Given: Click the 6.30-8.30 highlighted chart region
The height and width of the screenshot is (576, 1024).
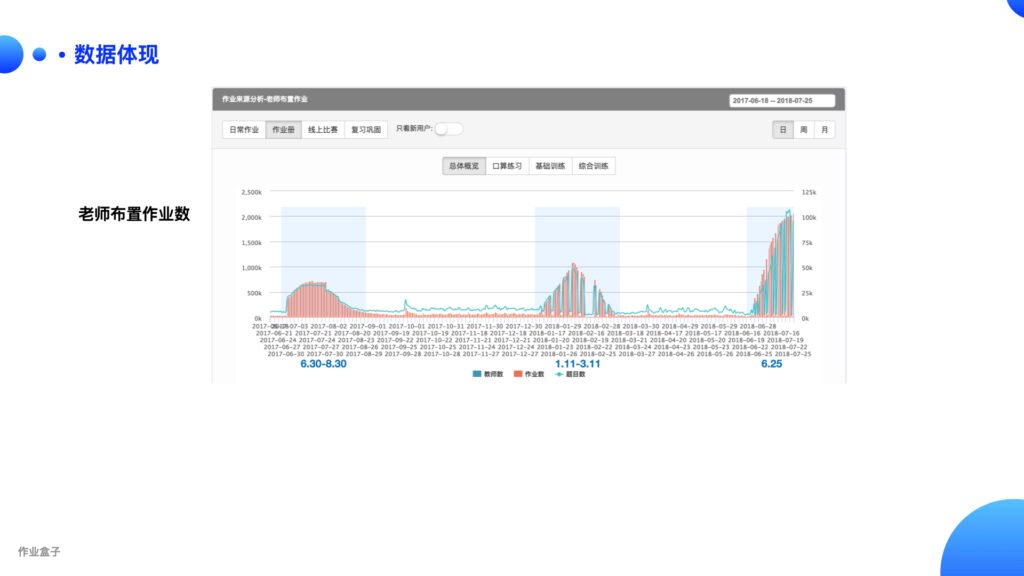Looking at the screenshot, I should point(323,260).
